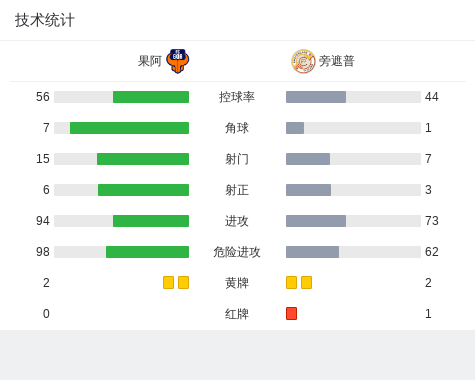Click the FC Goa team logo
The height and width of the screenshot is (380, 475).
pyautogui.click(x=178, y=61)
